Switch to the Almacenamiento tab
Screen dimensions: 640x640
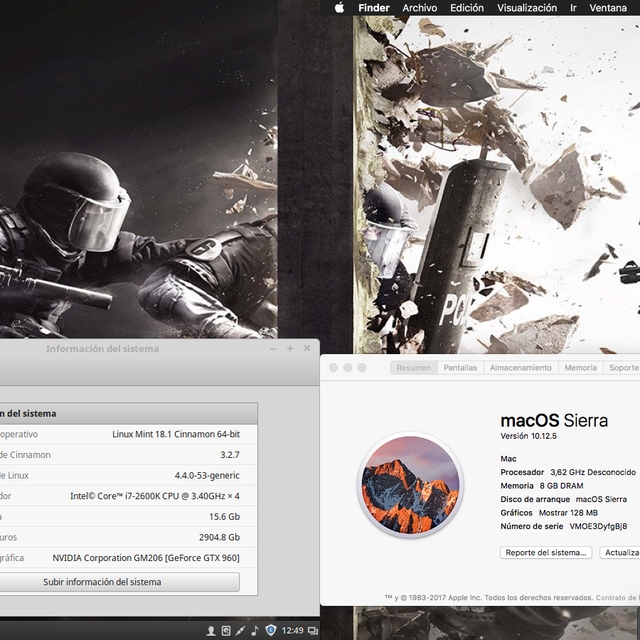pos(521,368)
